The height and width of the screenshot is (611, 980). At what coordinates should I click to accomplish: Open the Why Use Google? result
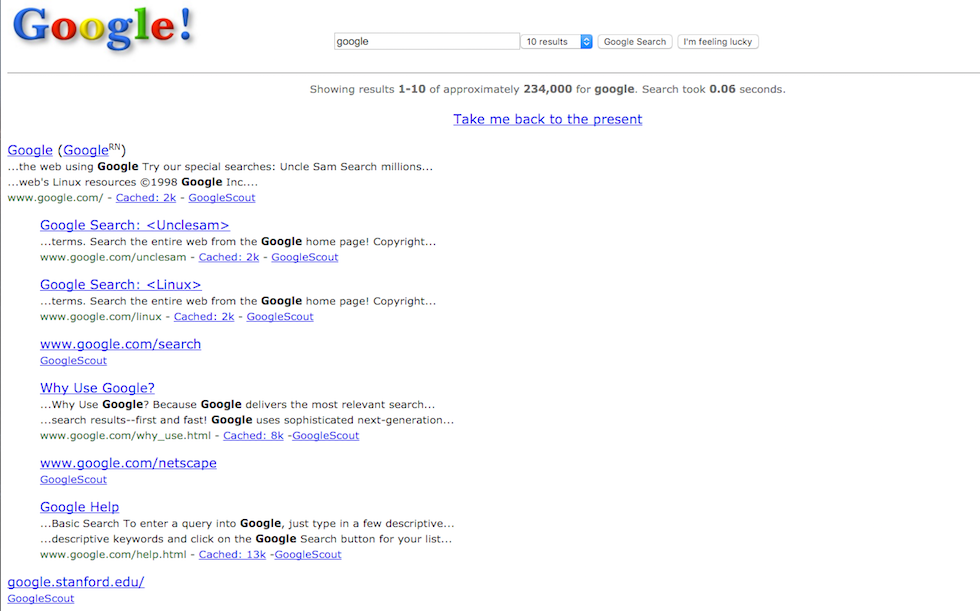pos(97,388)
